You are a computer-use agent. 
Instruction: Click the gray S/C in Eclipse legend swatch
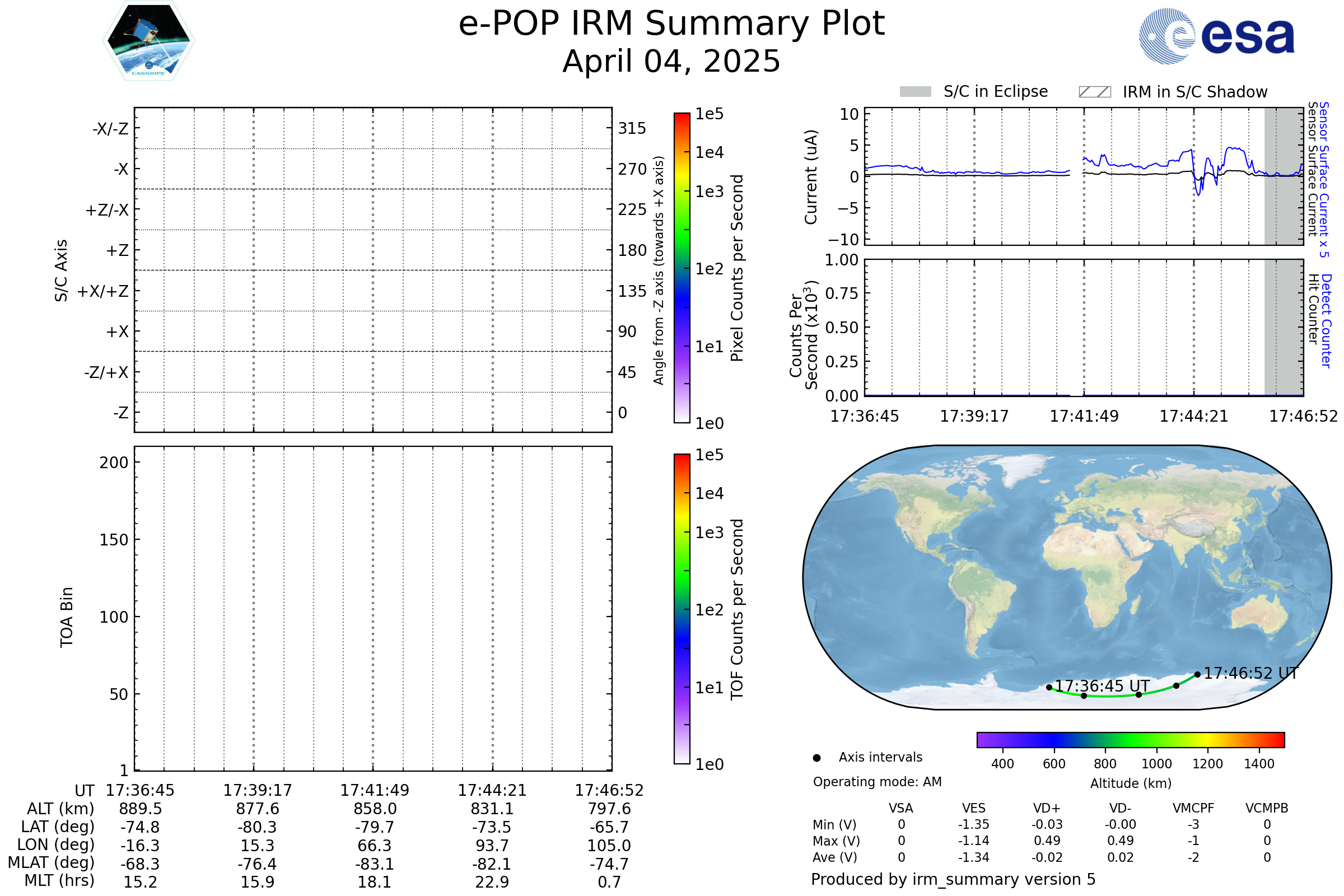coord(916,92)
